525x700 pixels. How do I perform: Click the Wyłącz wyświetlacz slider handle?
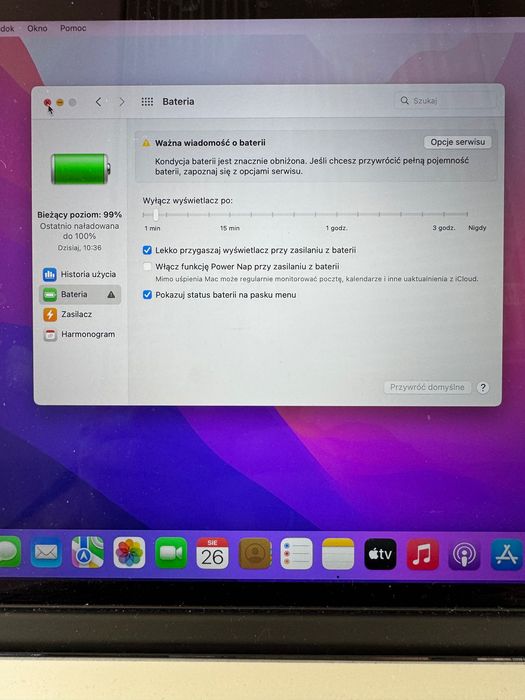tap(155, 215)
